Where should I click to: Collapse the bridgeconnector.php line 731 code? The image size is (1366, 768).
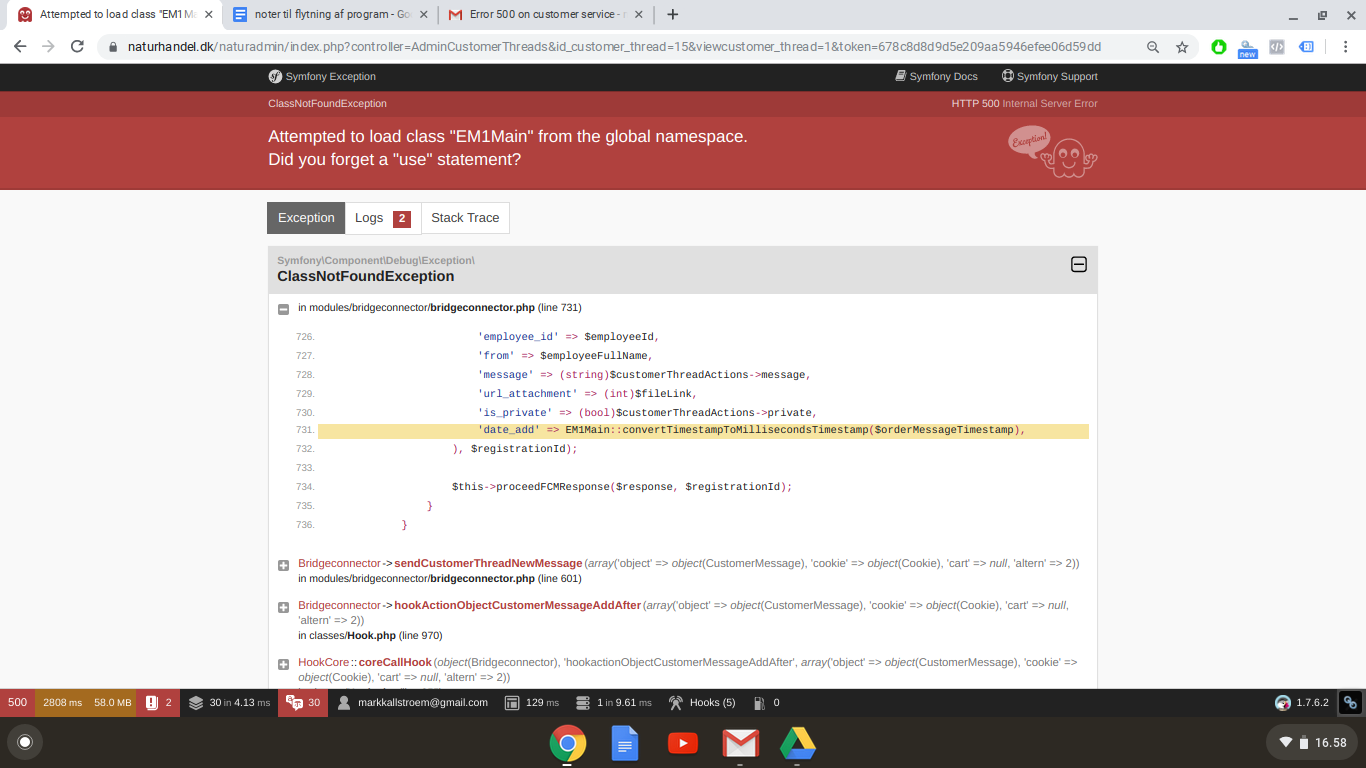[284, 309]
